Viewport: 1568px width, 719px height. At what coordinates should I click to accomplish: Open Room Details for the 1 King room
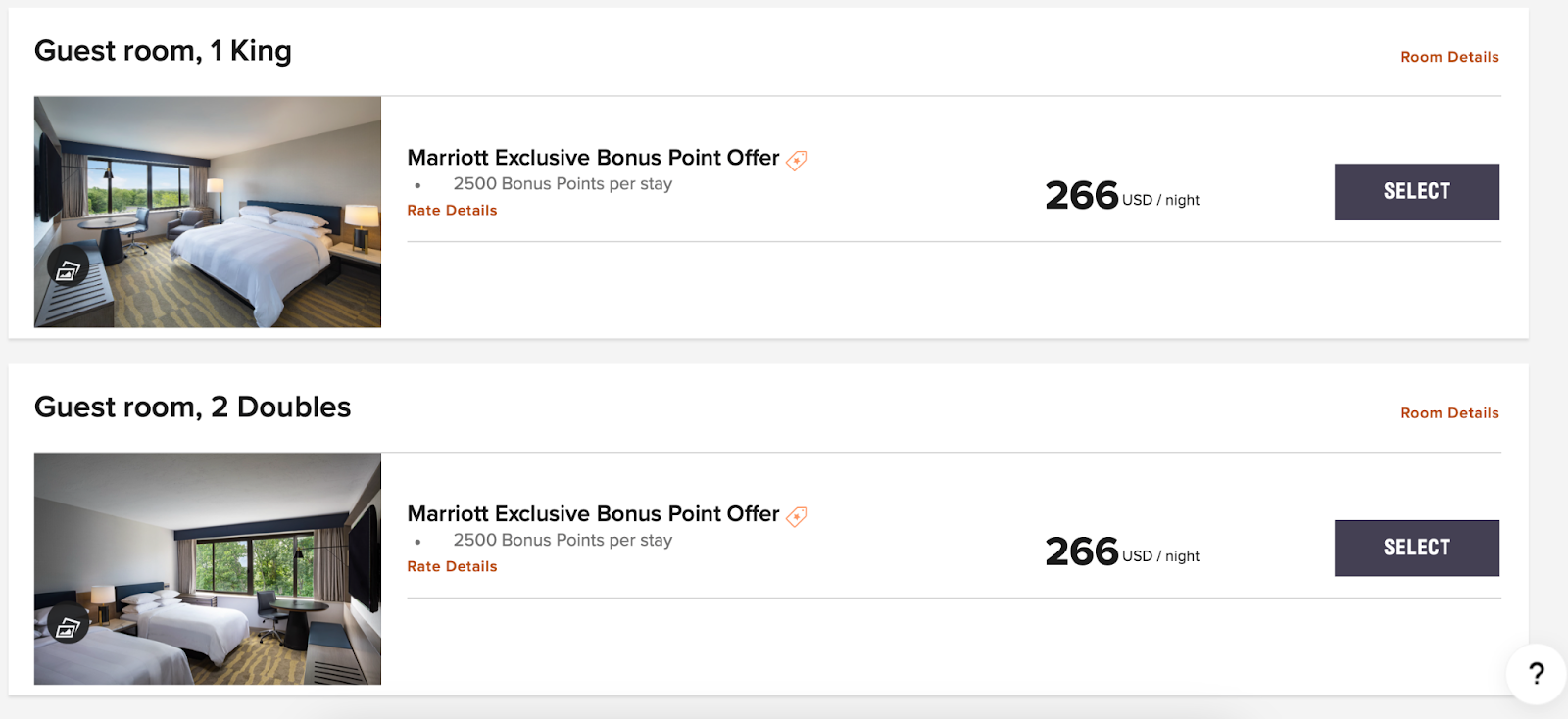point(1449,57)
